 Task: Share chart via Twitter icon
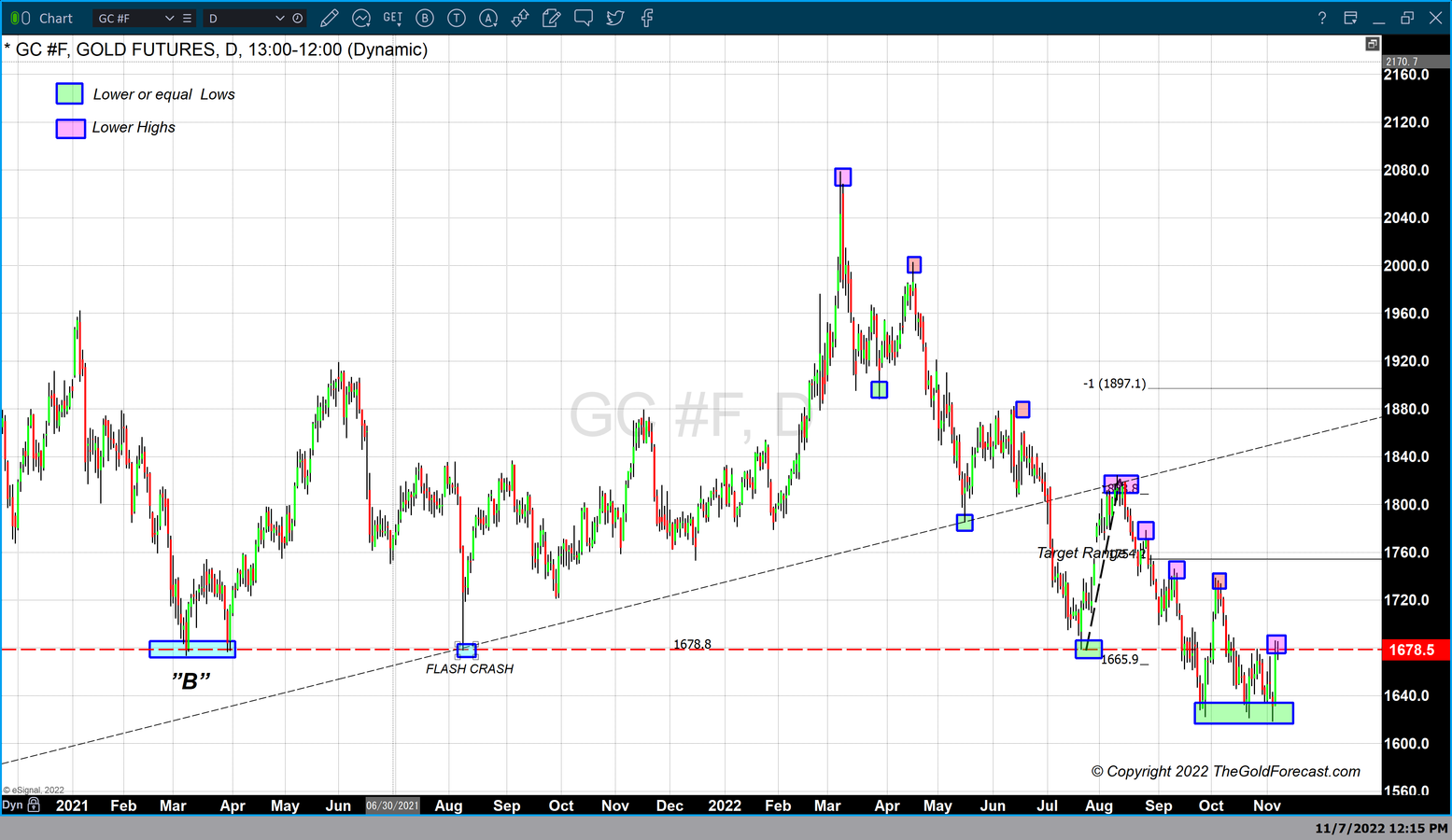tap(615, 18)
